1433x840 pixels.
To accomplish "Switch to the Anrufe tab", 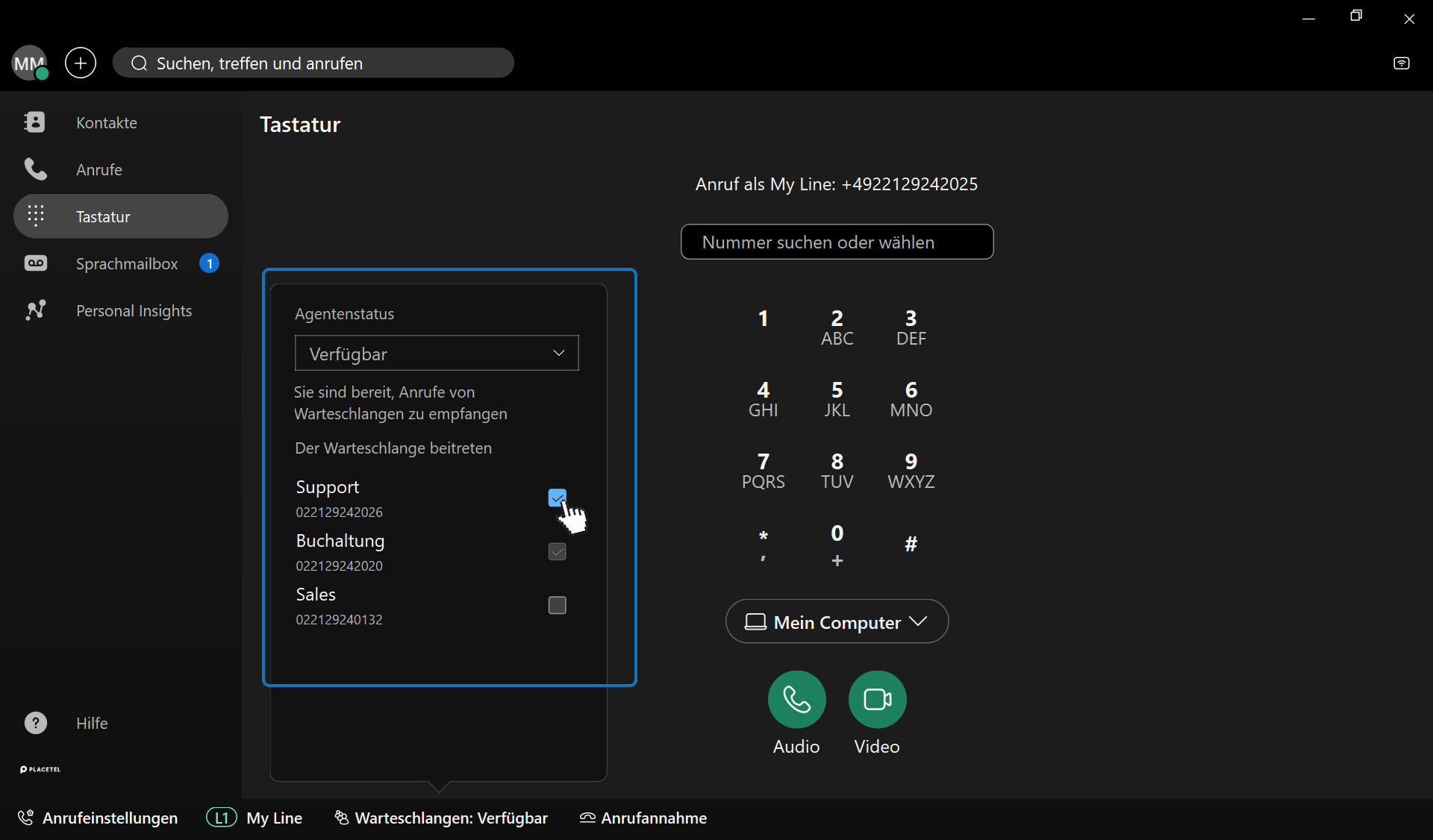I will click(x=99, y=169).
